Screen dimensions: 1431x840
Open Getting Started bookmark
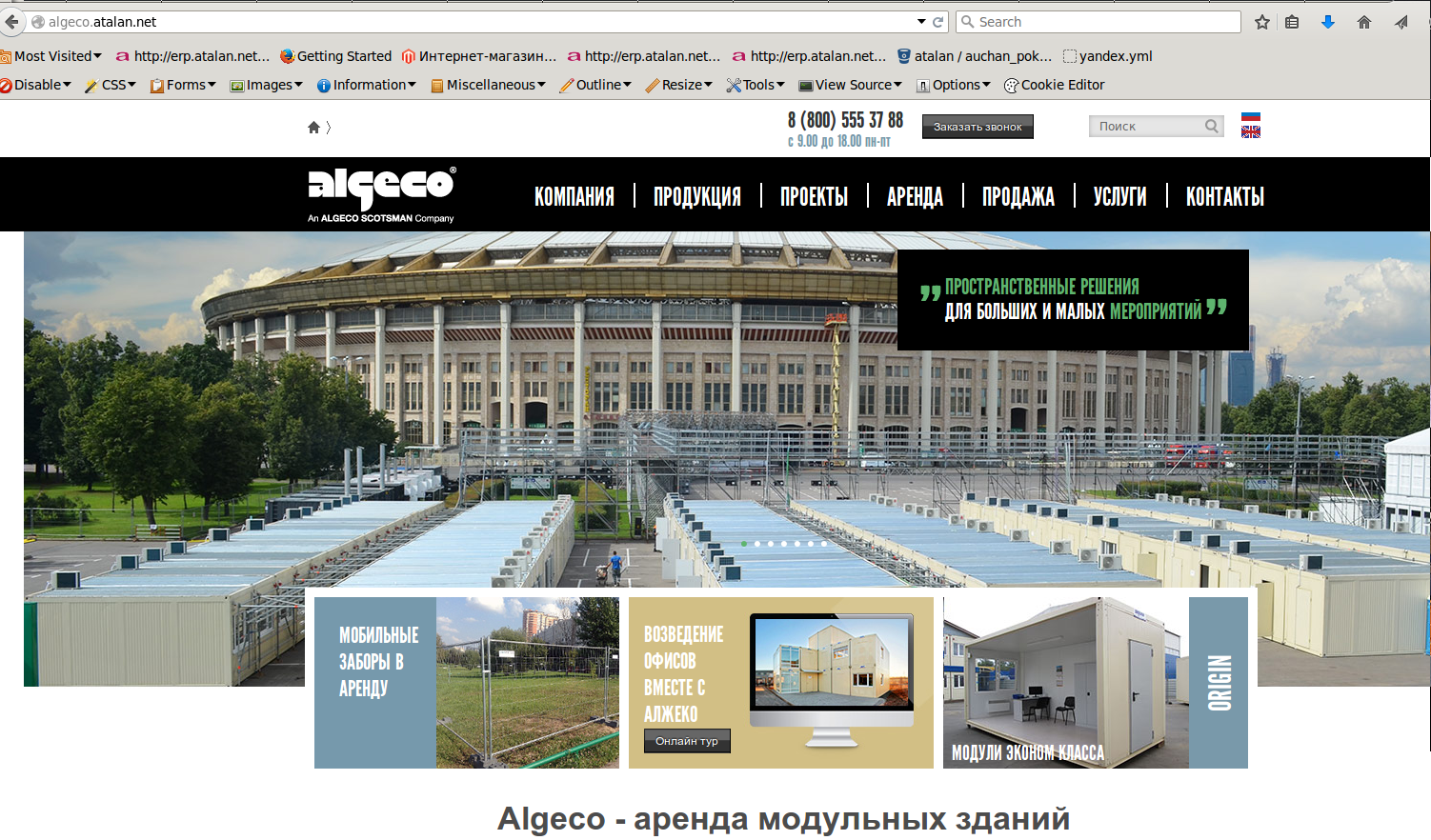(336, 56)
